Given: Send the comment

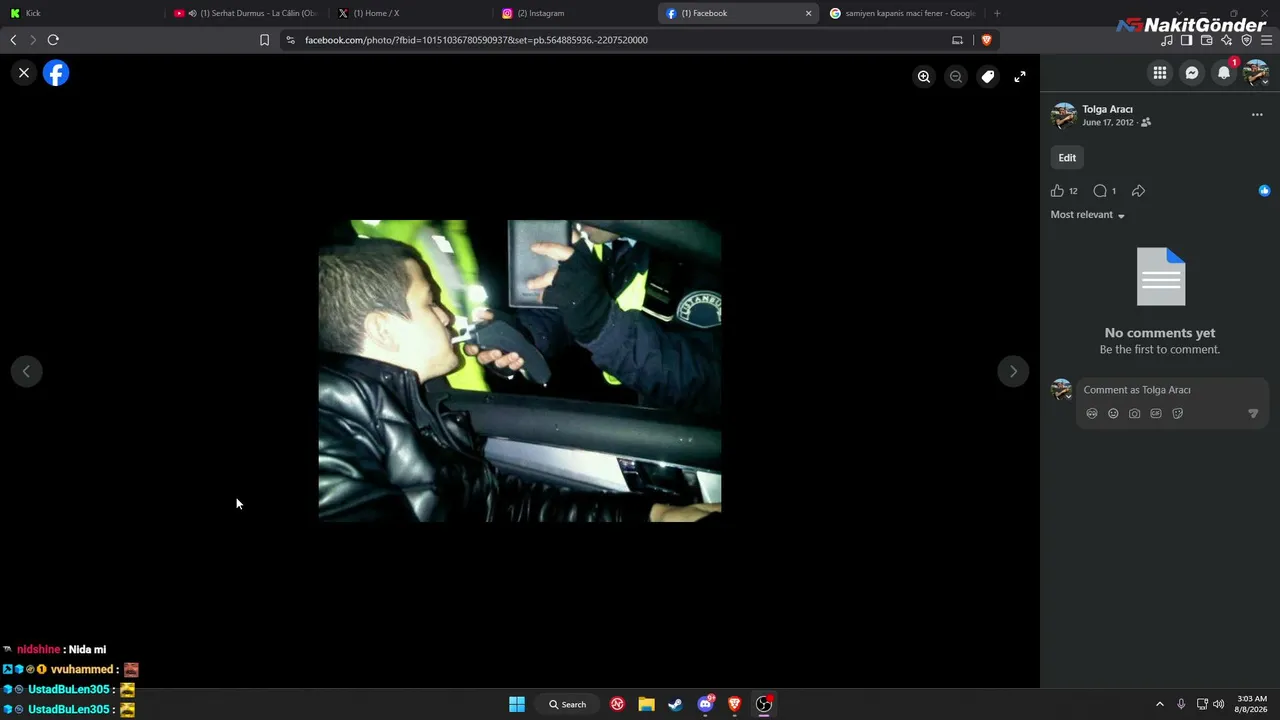Looking at the screenshot, I should (x=1253, y=414).
